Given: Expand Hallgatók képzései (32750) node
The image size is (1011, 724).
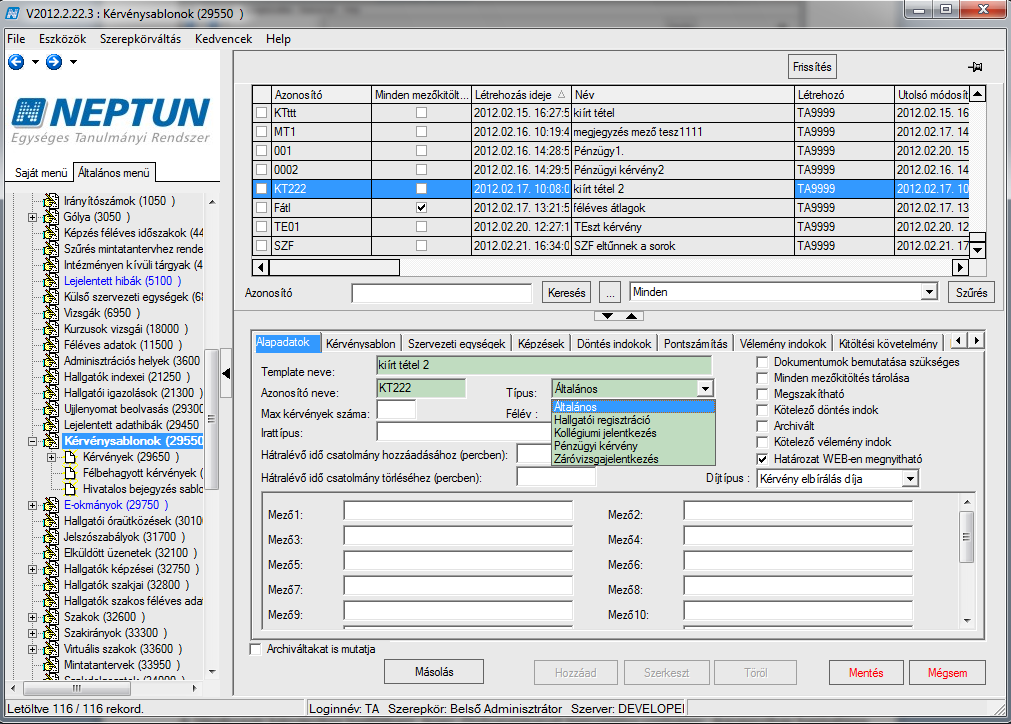Looking at the screenshot, I should [x=32, y=569].
